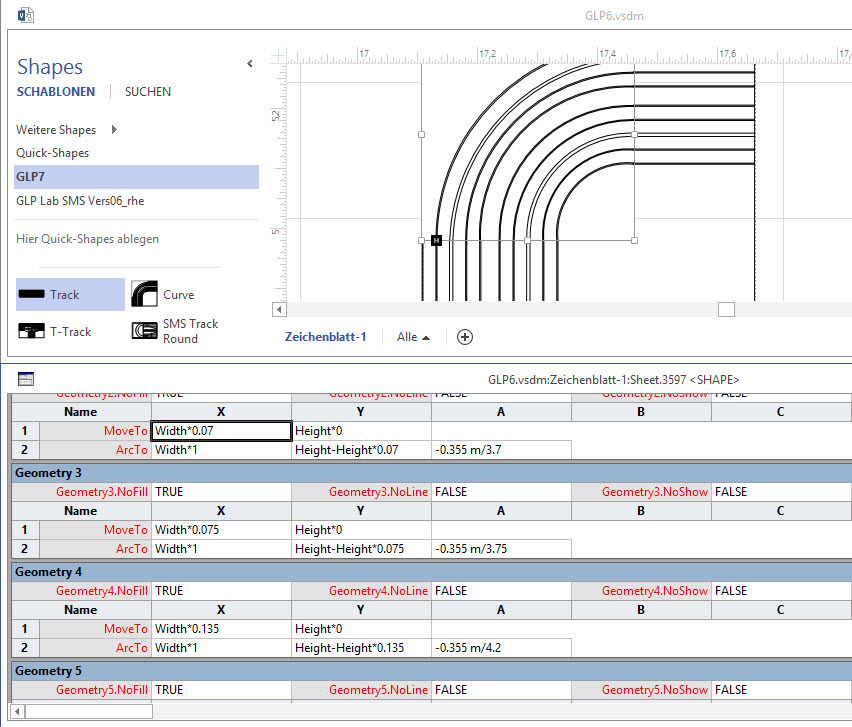Collapse the Shapes pane with arrow

point(250,64)
